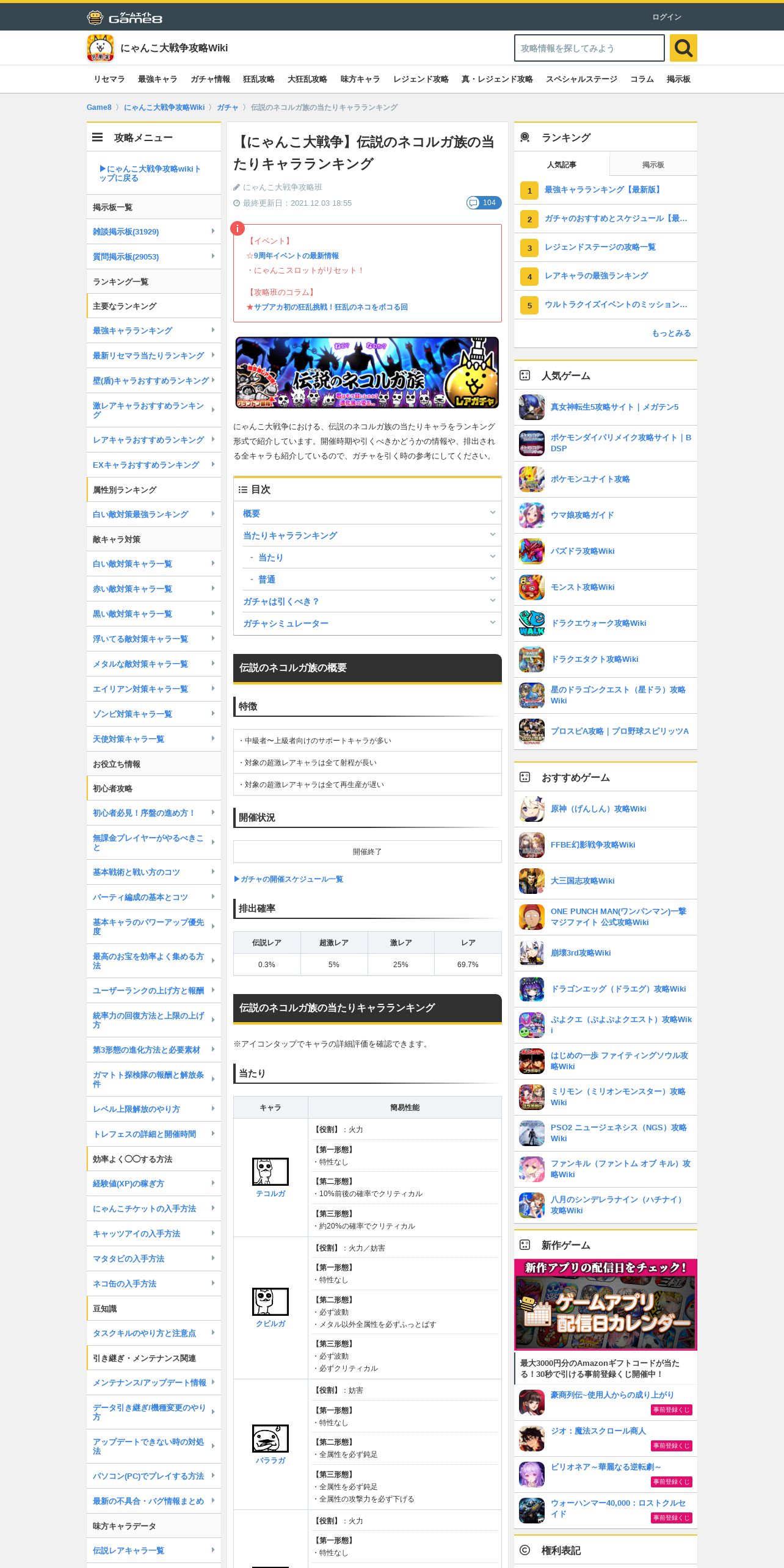This screenshot has height=1568, width=784.
Task: Open 9周年イベントの最新情報 link
Action: (x=296, y=256)
